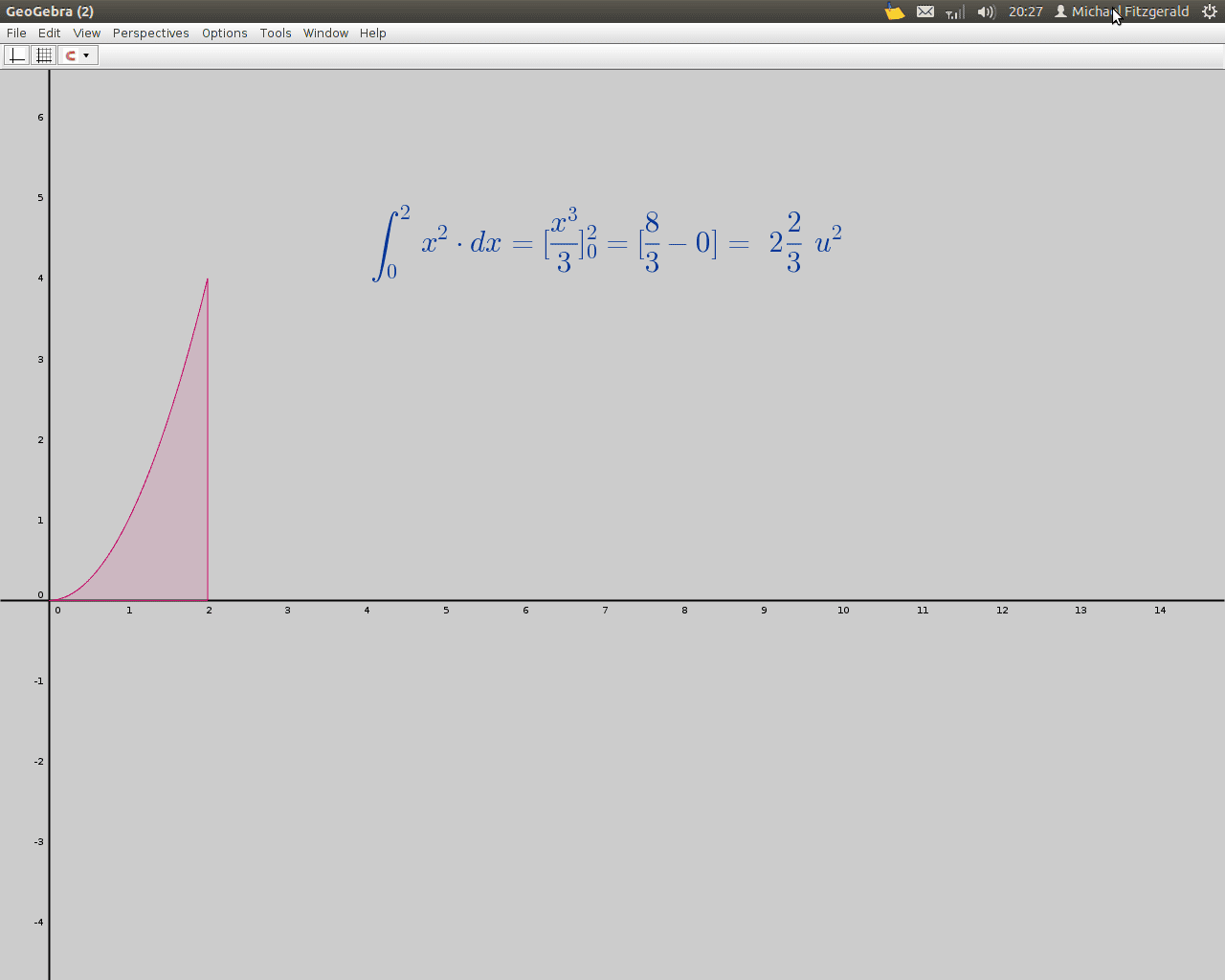1225x980 pixels.
Task: Toggle the axes display button
Action: coord(17,56)
